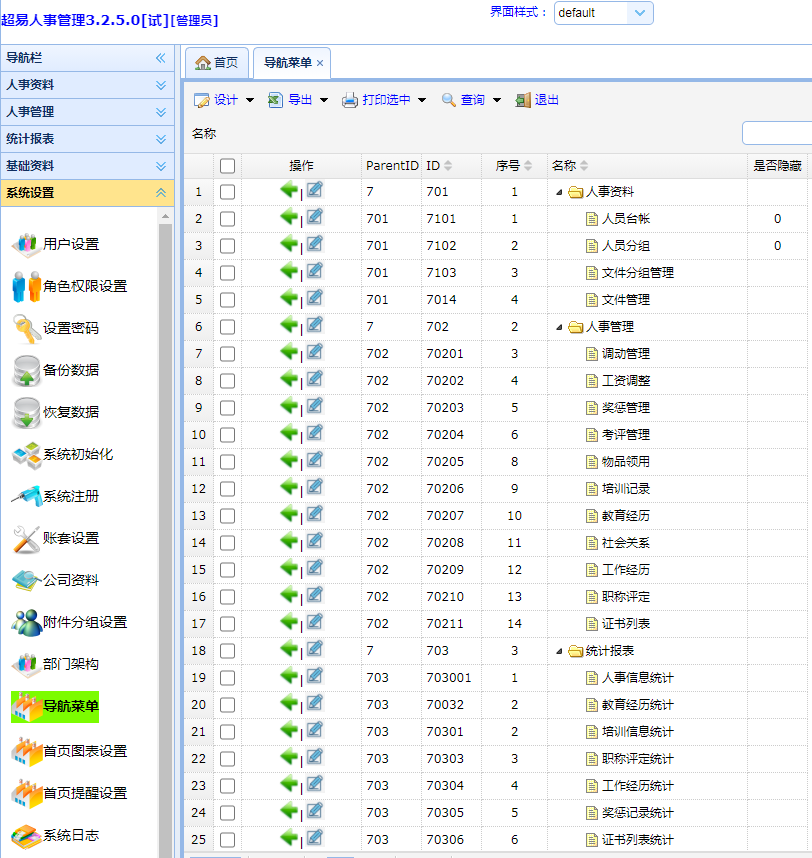Click the edit icon for 奖惩管理 row
The image size is (812, 858).
[315, 406]
